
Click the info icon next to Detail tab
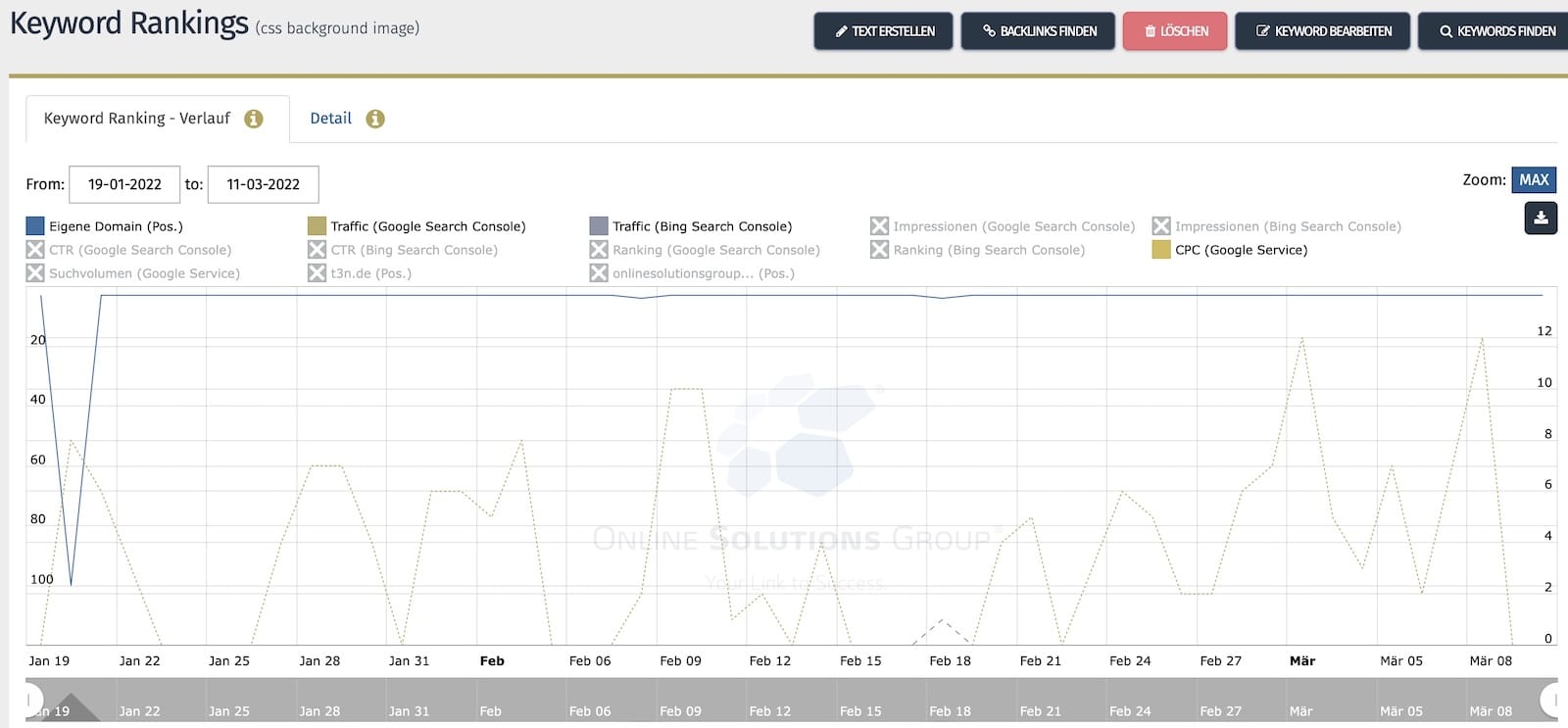375,119
